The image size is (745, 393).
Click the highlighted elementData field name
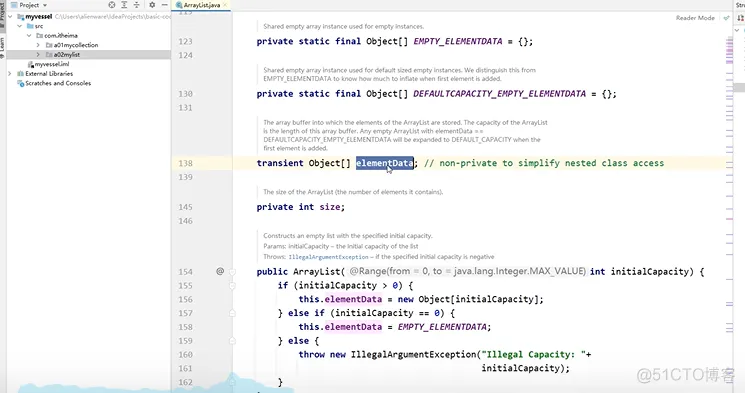(x=385, y=163)
